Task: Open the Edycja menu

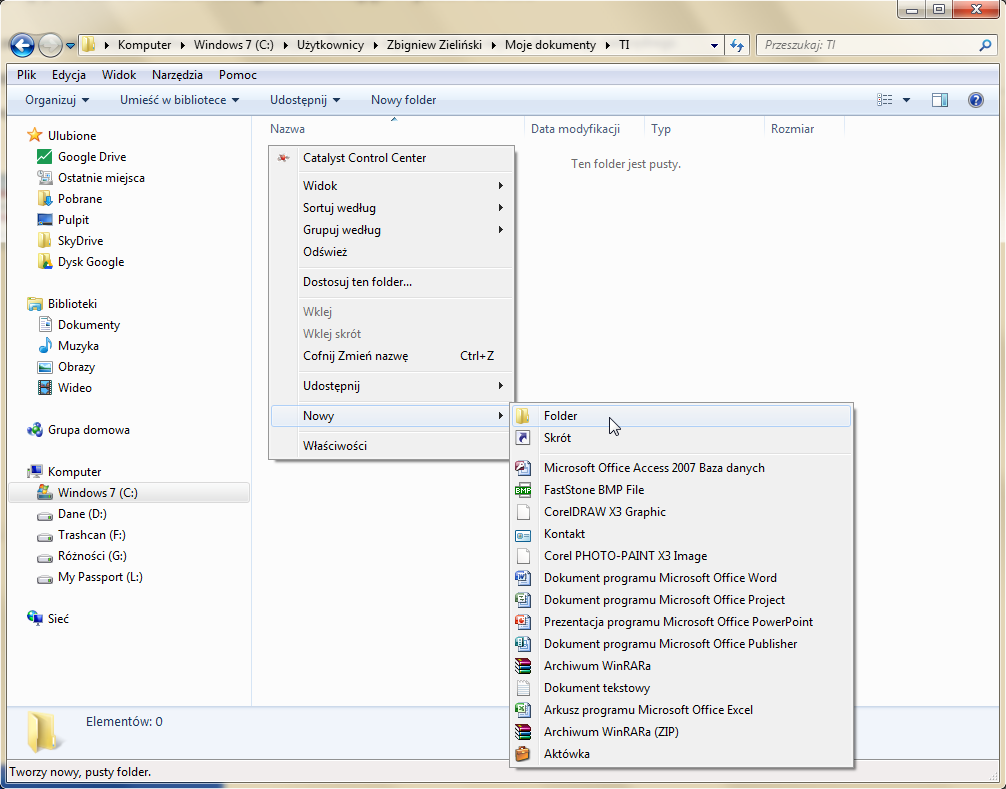Action: (x=69, y=75)
